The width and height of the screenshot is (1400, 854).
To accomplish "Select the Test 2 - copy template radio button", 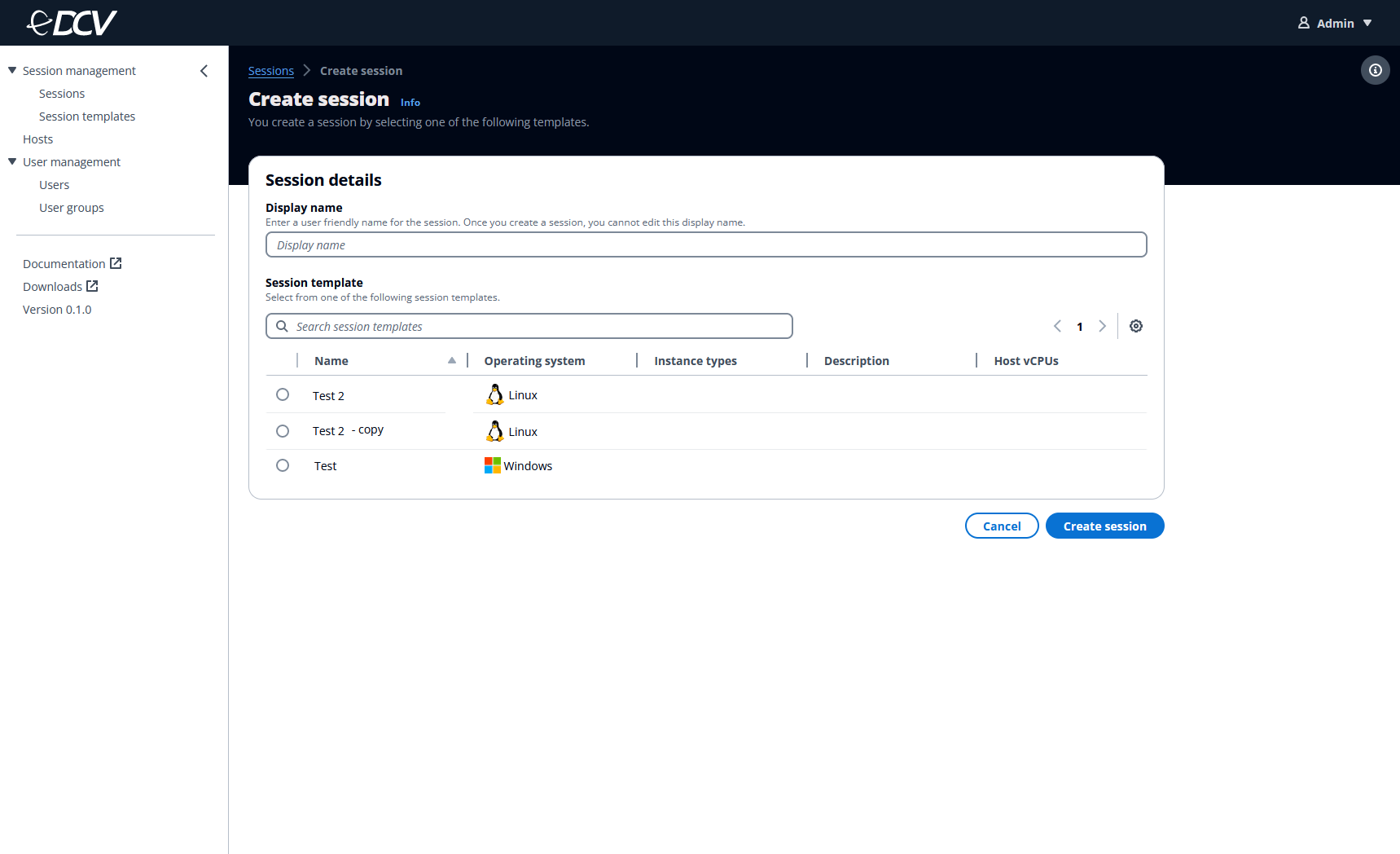I will [283, 430].
